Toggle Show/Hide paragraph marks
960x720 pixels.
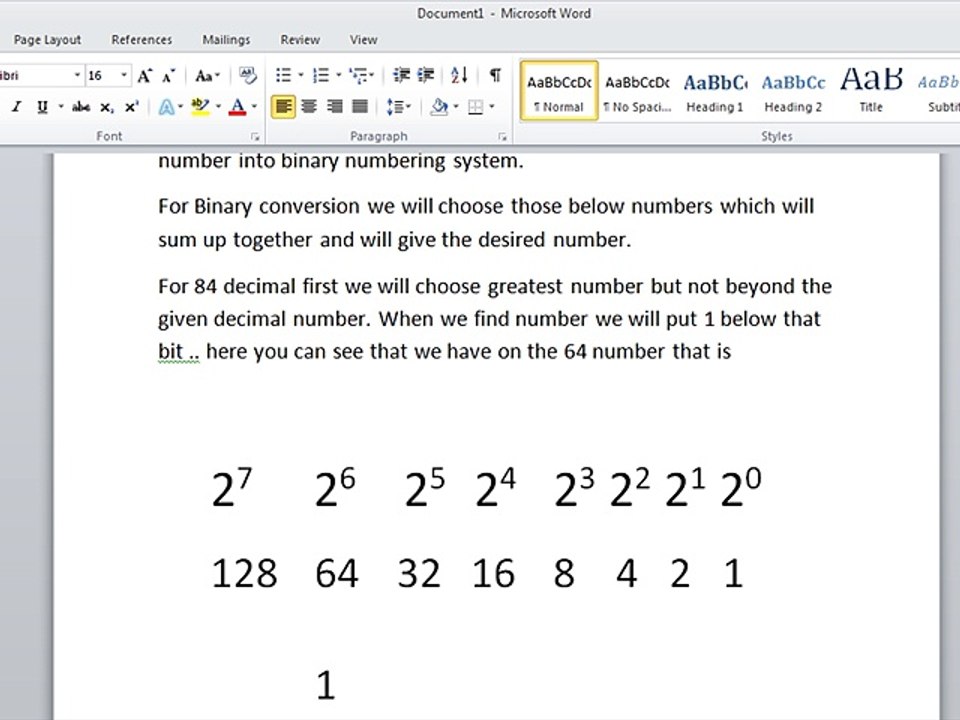[x=495, y=75]
